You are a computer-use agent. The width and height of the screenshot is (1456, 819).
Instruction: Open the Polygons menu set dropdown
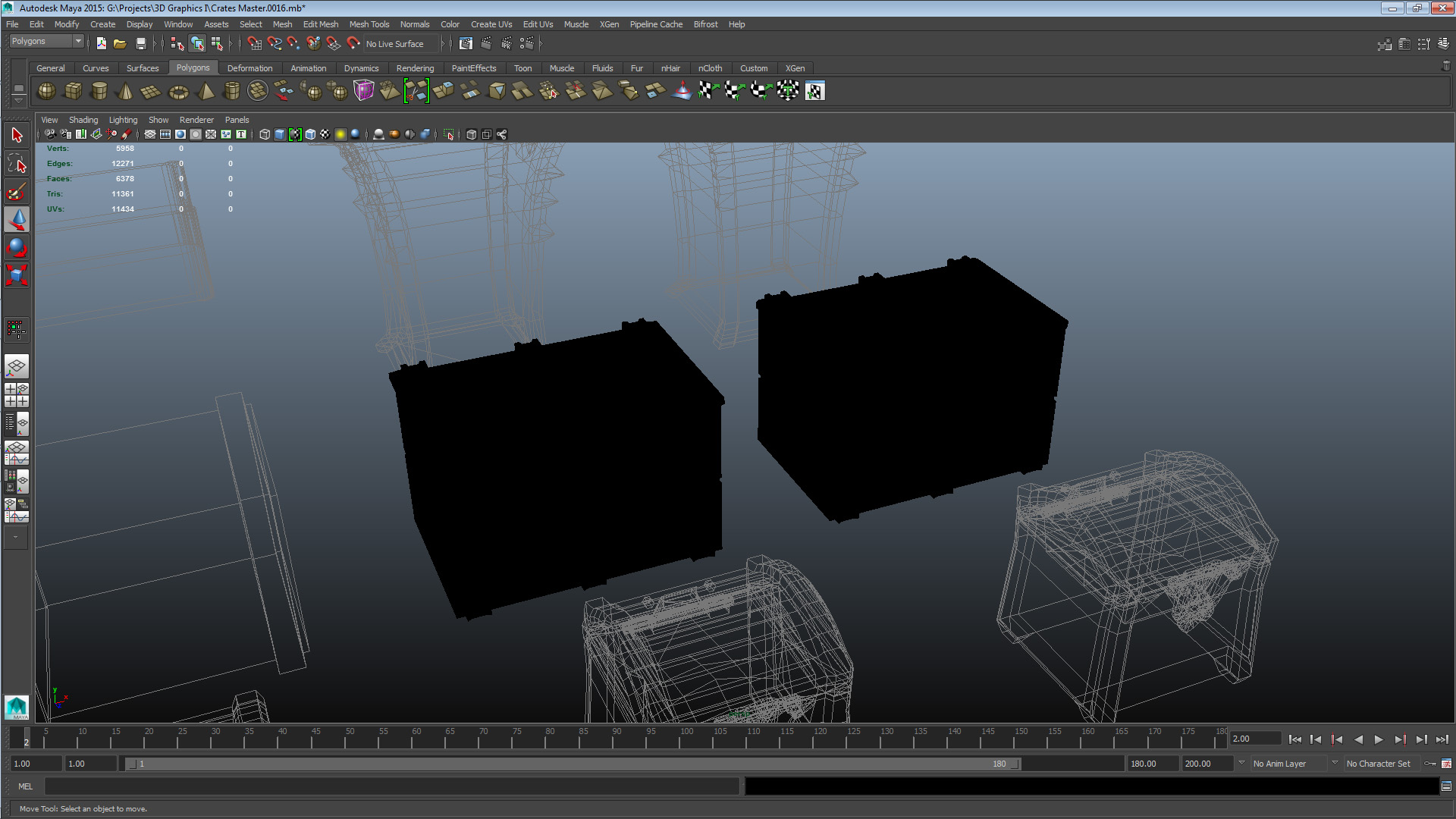click(45, 41)
